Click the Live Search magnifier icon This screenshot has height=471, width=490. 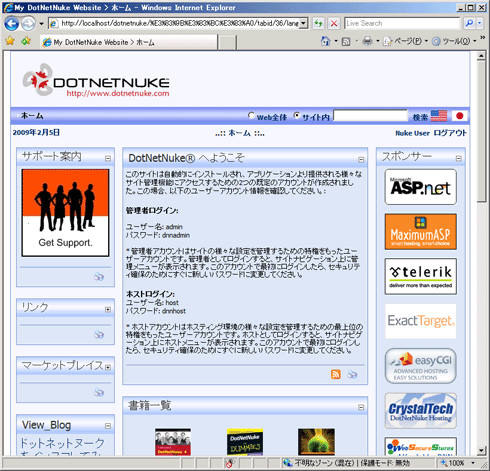[x=469, y=23]
